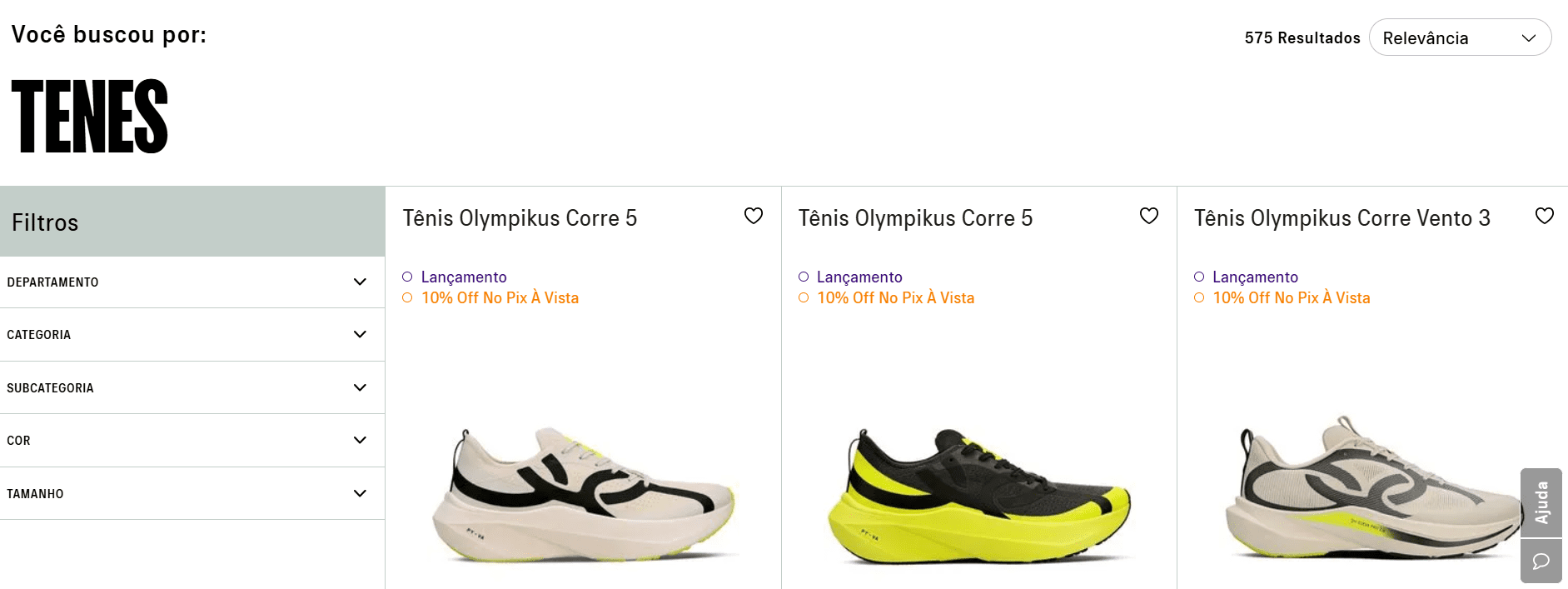Expand the Cor color filter
1568x589 pixels.
coord(192,441)
